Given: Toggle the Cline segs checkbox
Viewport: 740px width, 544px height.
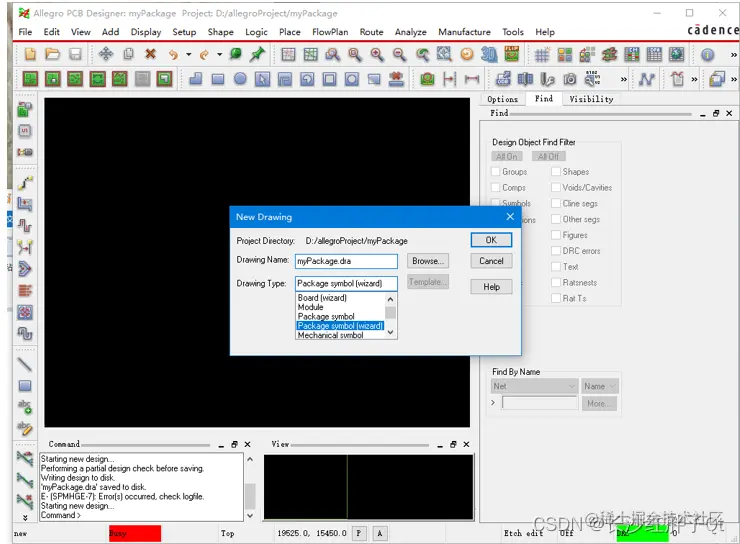Looking at the screenshot, I should pos(556,203).
